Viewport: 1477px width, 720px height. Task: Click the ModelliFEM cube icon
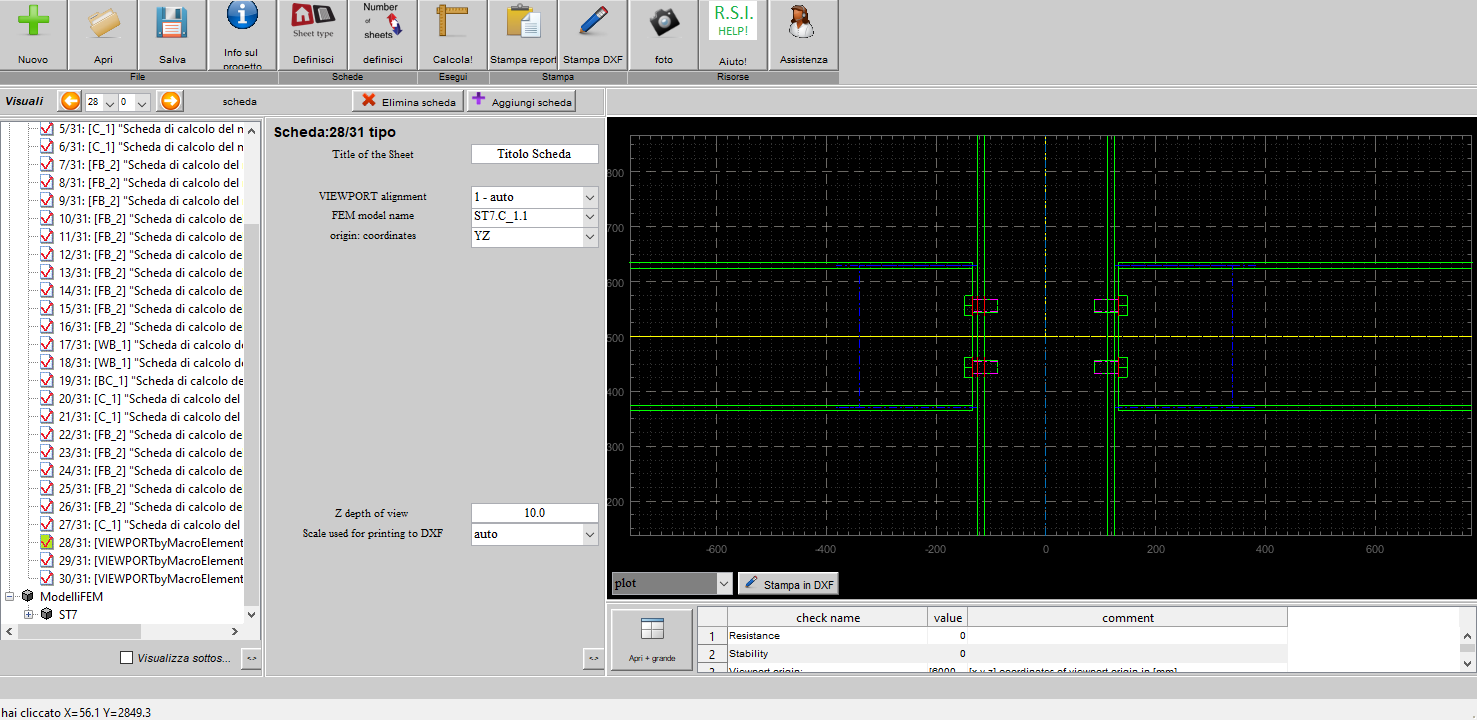coord(27,597)
